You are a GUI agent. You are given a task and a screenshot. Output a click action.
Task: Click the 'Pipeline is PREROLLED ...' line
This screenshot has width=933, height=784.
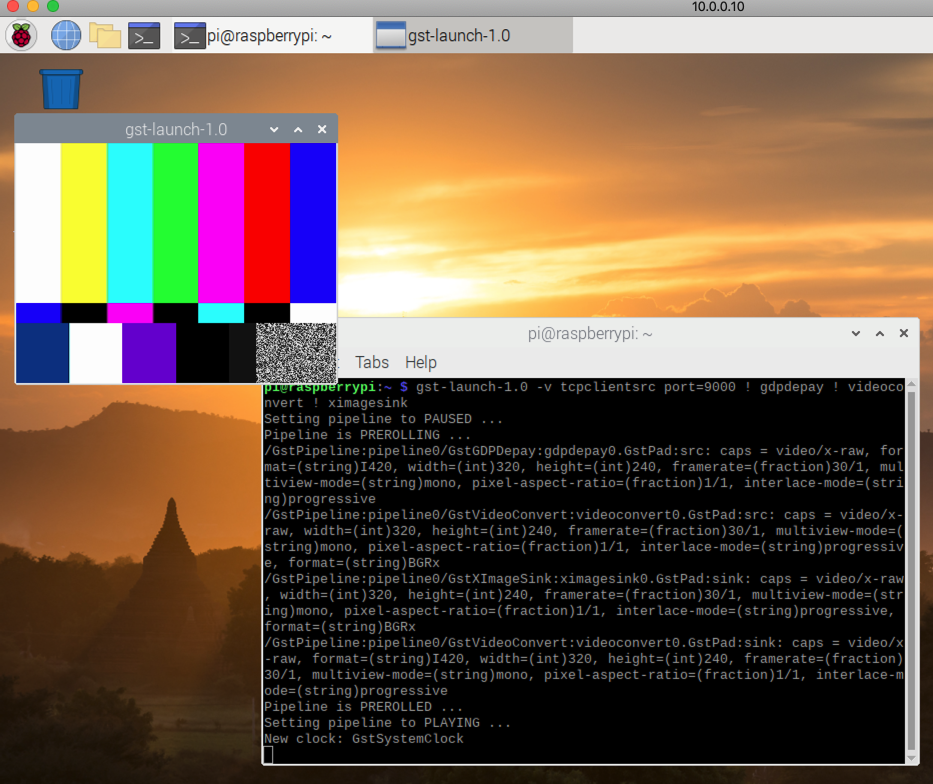[363, 707]
